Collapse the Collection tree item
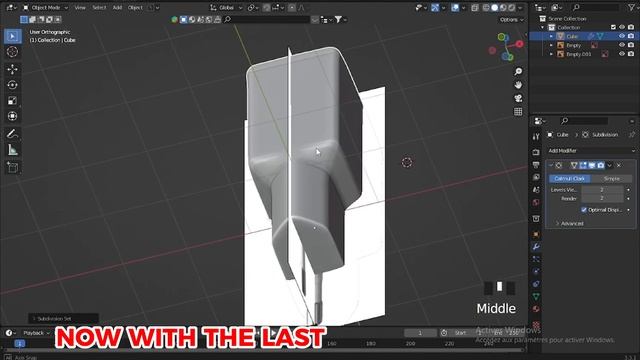This screenshot has width=640, height=360. point(542,27)
